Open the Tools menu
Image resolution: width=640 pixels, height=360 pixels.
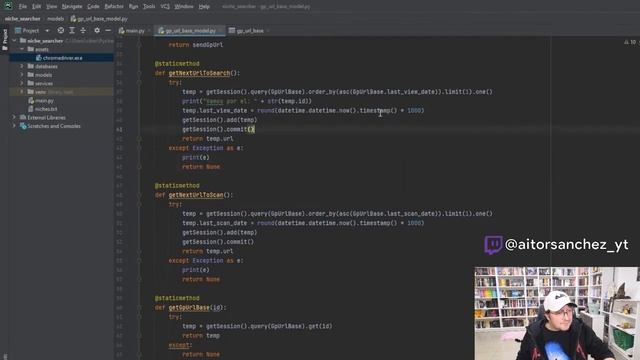pyautogui.click(x=149, y=7)
